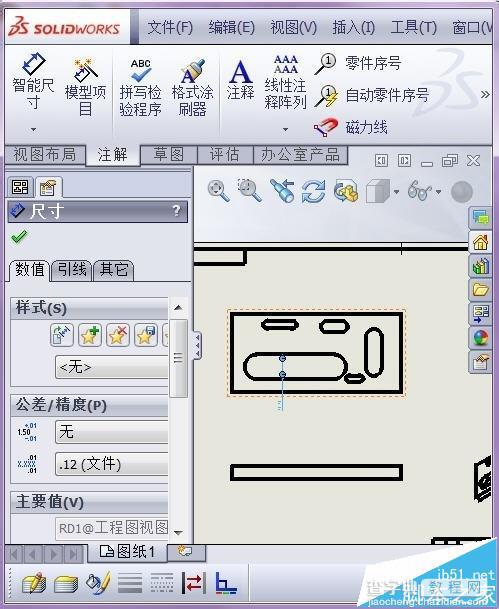Select the 引线 tab

coord(72,270)
